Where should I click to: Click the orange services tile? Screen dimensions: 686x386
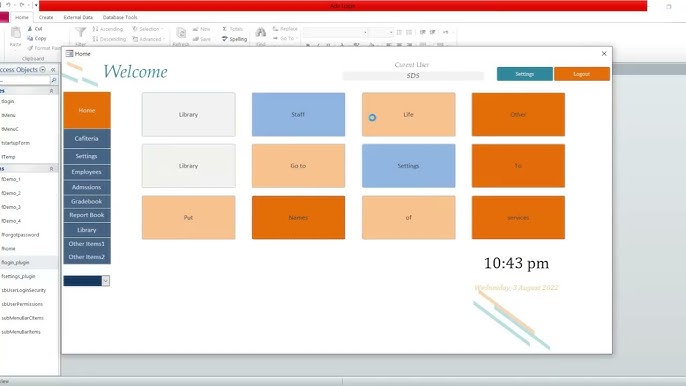pos(518,218)
